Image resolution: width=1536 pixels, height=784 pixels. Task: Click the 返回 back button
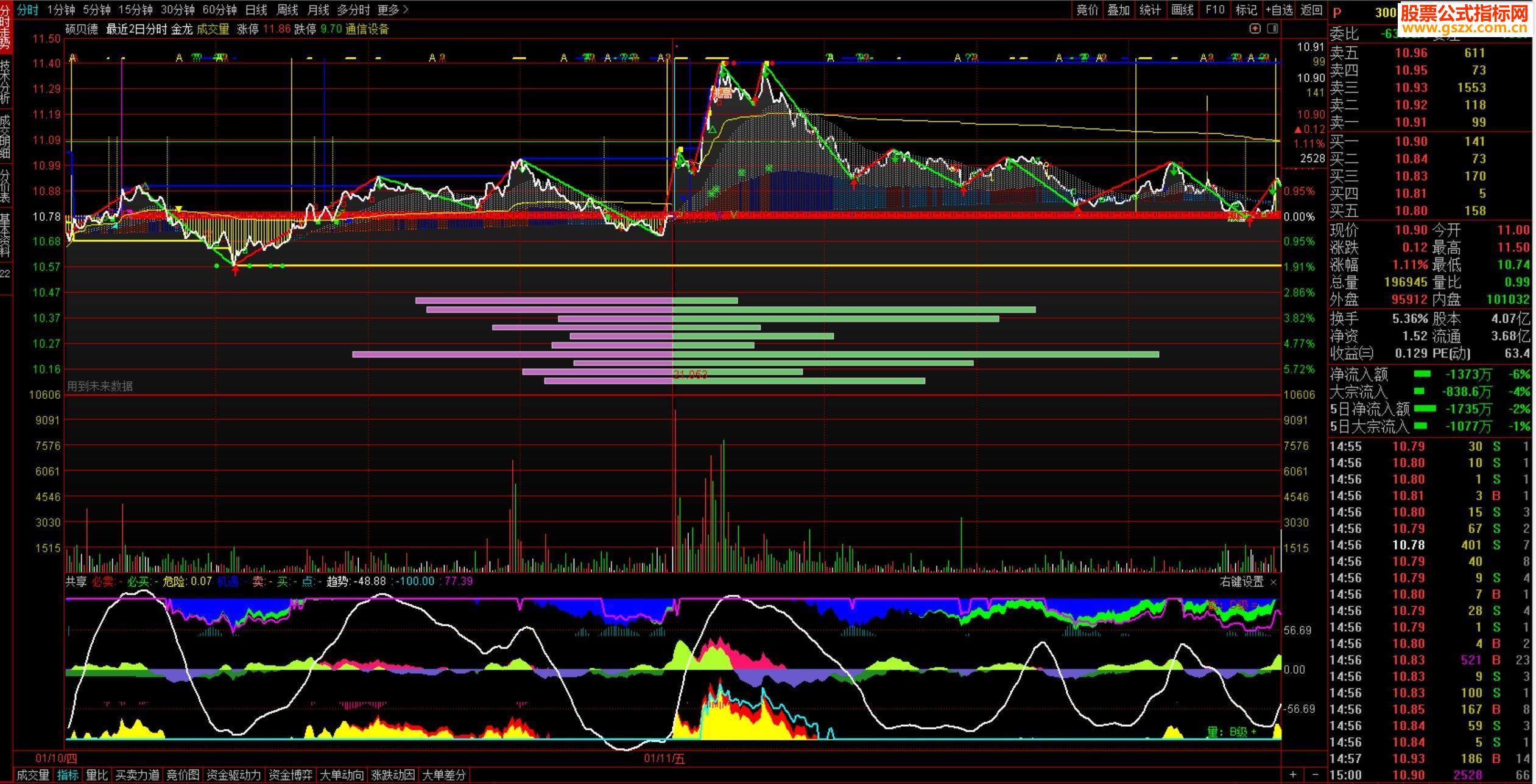coord(1311,10)
